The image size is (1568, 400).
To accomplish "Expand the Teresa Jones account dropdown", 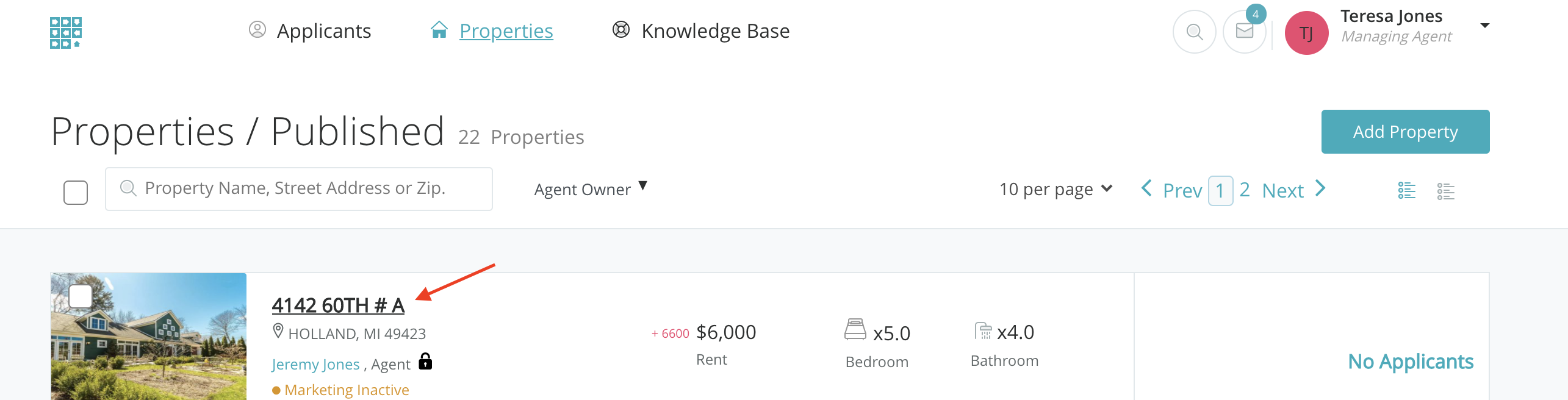I will pos(1484,26).
